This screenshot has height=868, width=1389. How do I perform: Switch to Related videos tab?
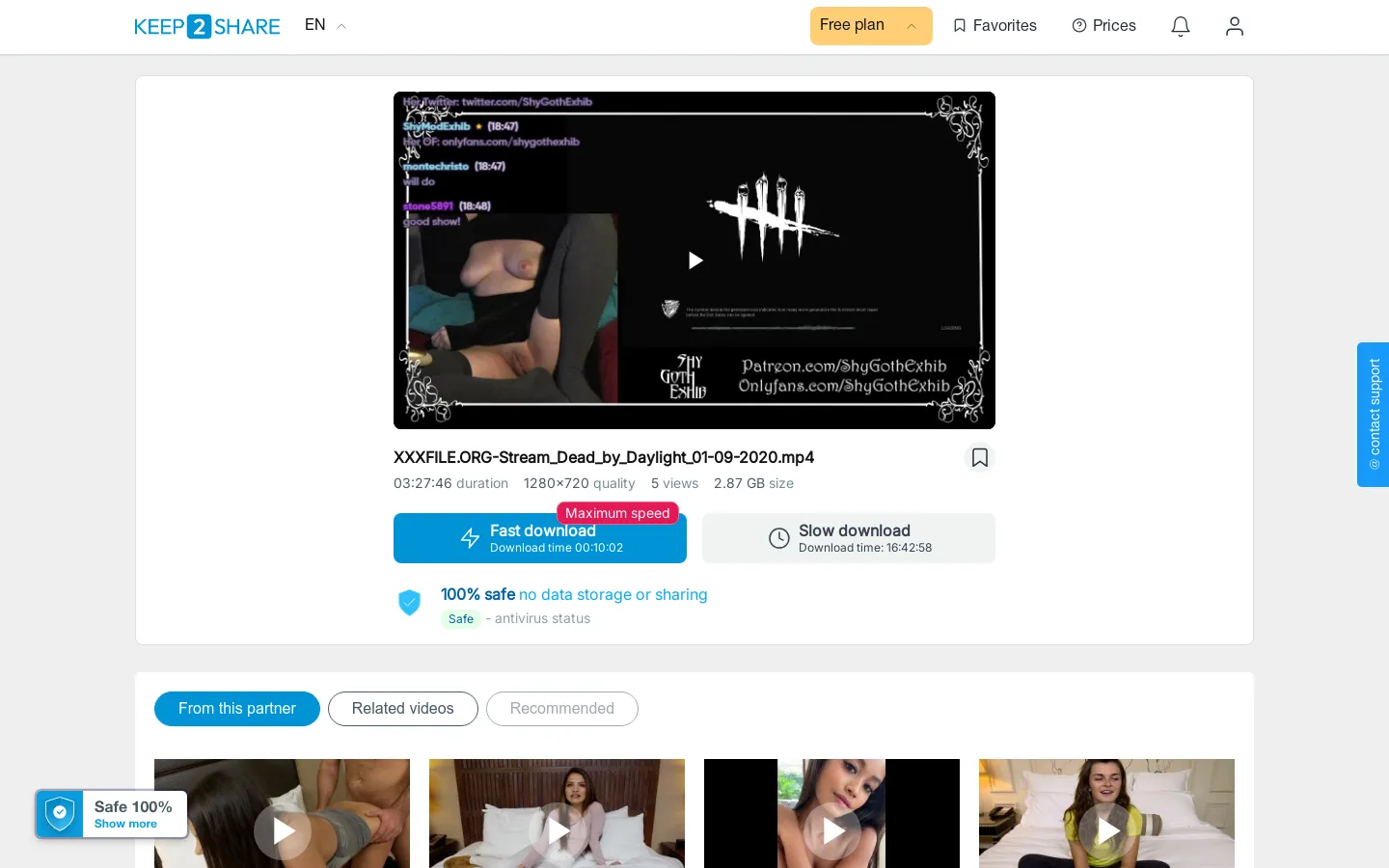(403, 709)
